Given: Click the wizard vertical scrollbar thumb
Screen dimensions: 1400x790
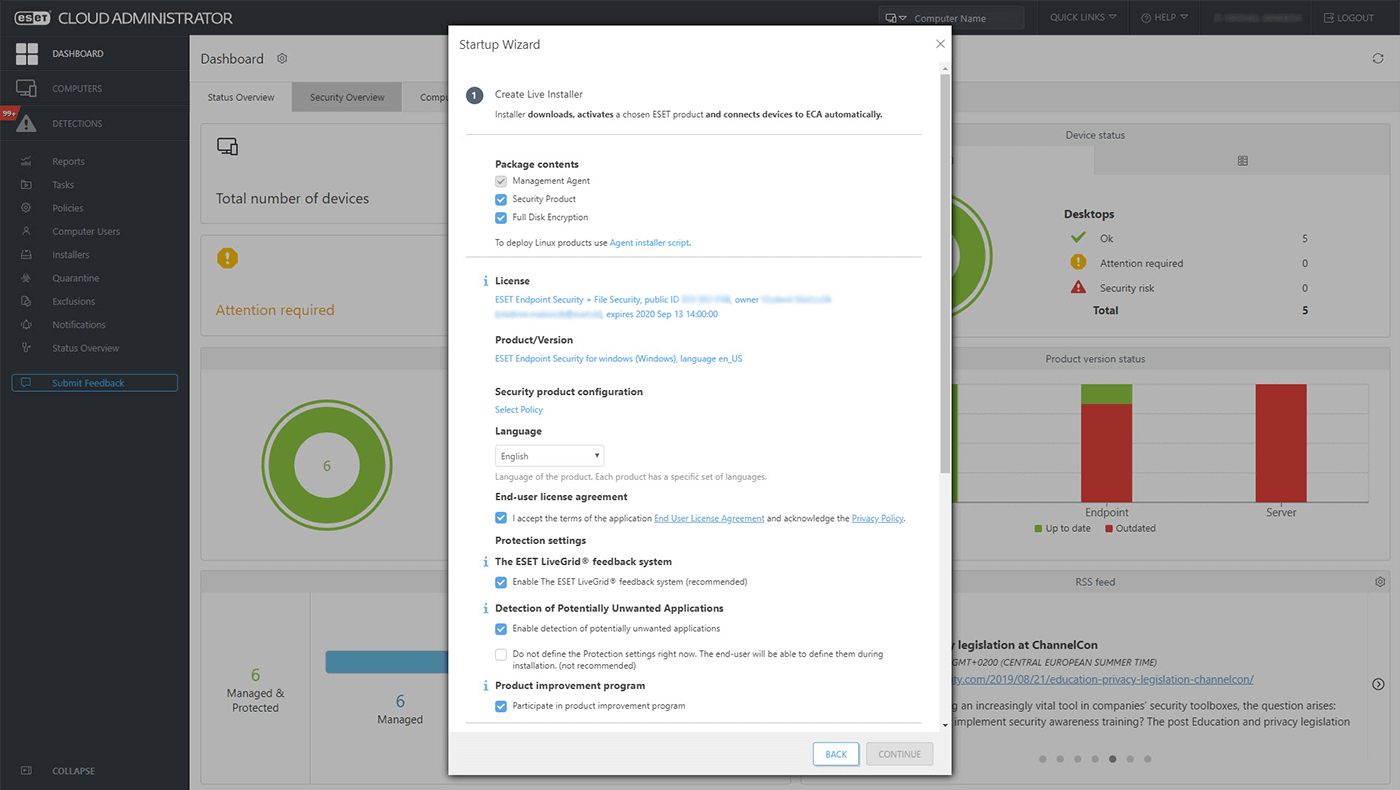Looking at the screenshot, I should pos(945,273).
